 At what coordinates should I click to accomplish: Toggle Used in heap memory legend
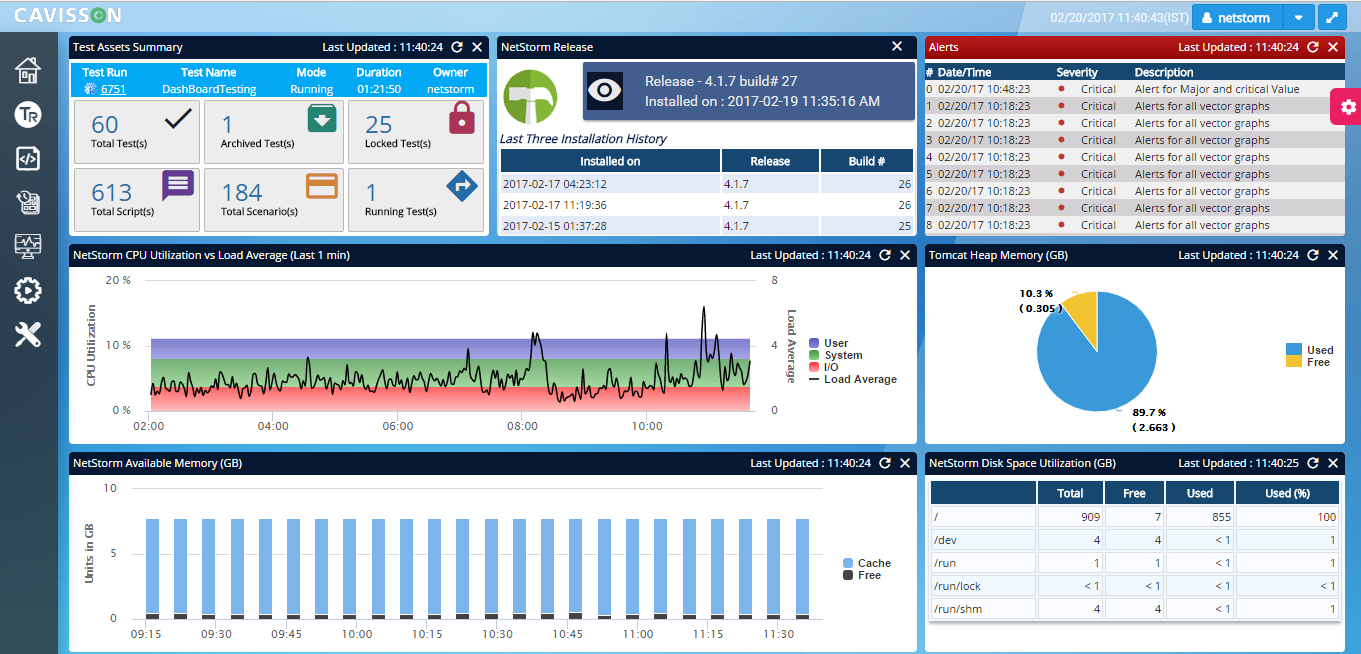pos(1310,350)
